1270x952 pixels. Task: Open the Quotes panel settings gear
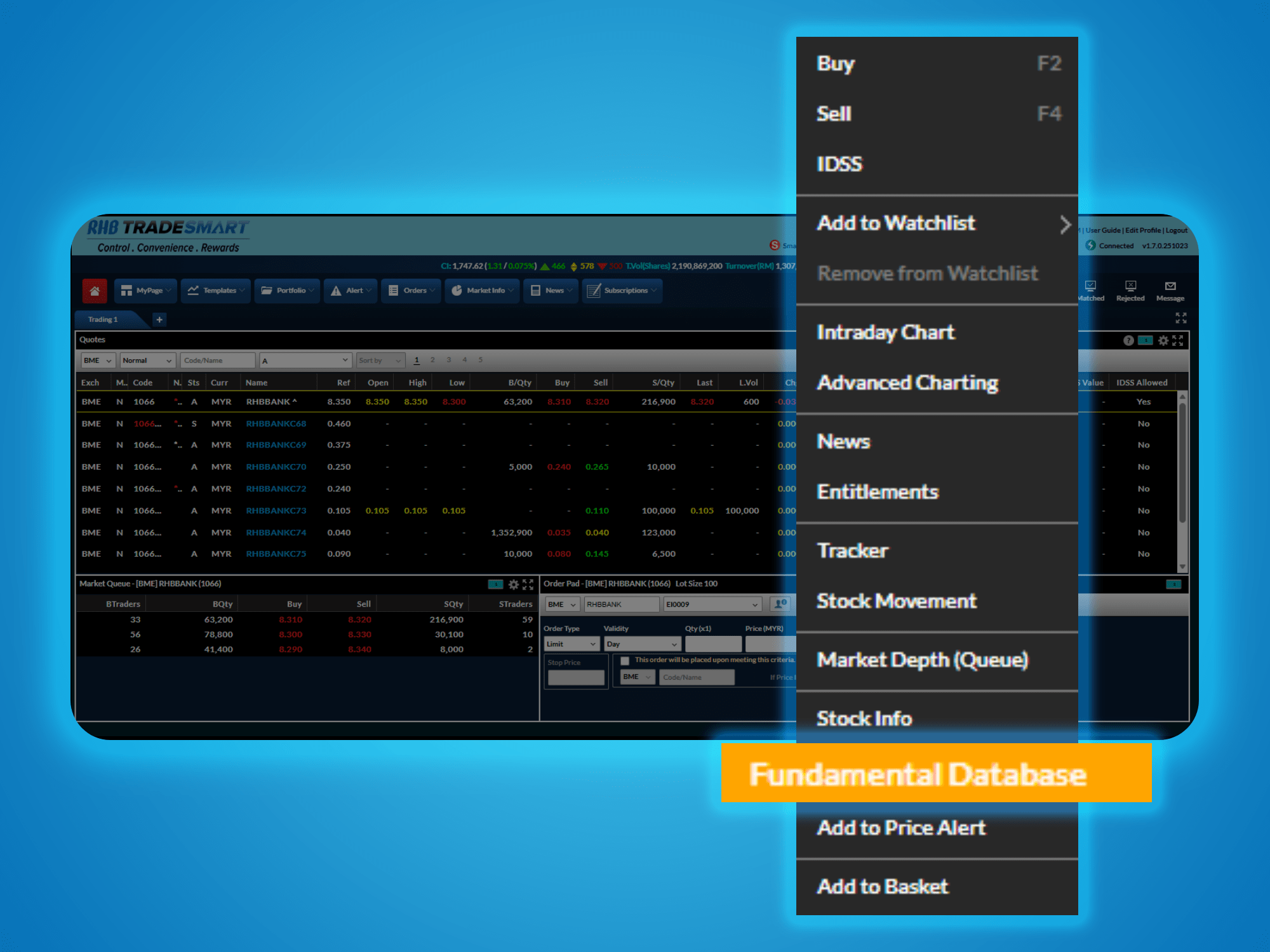1163,341
